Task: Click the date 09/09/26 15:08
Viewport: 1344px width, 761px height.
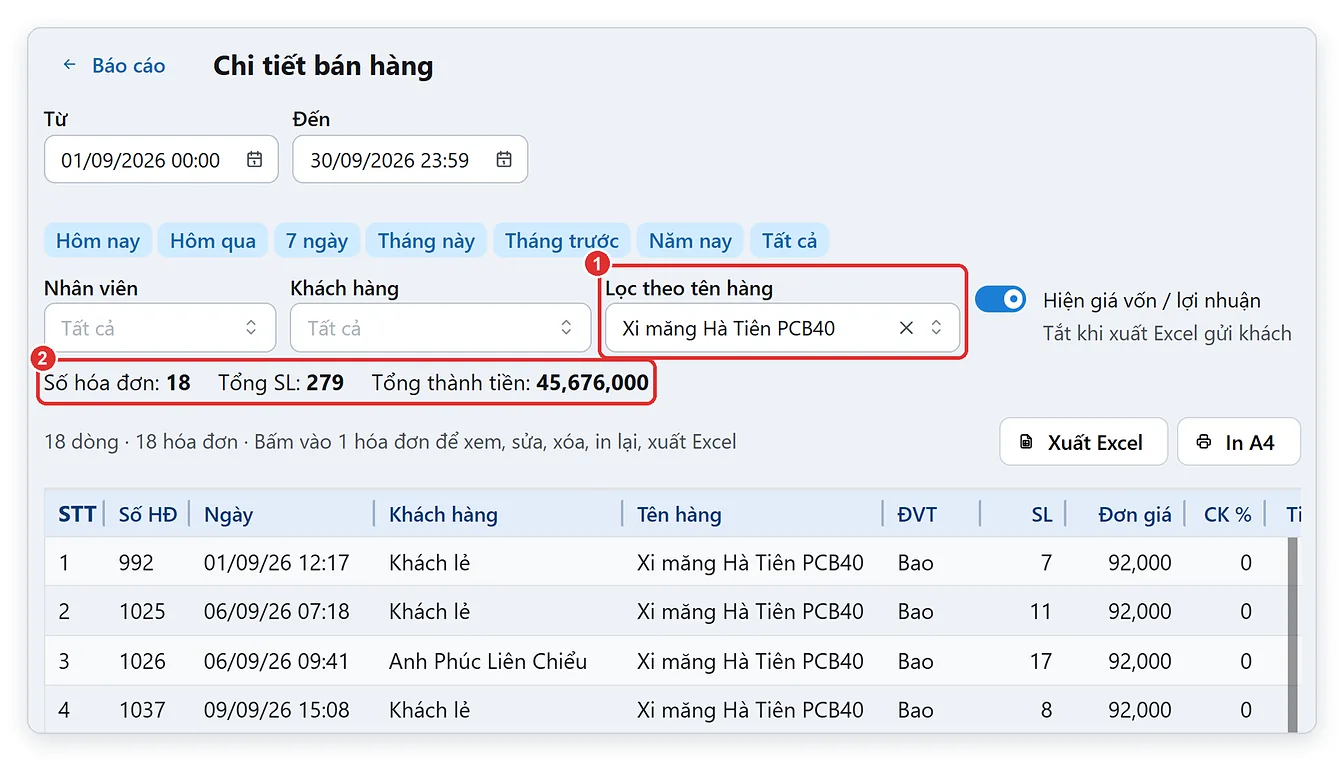Action: click(x=277, y=710)
